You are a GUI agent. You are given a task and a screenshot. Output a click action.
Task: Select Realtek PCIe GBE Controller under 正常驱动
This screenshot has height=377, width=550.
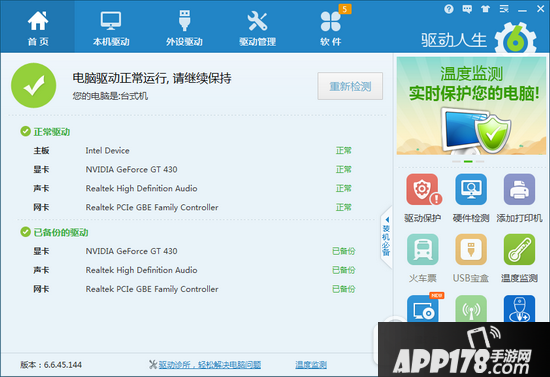(194, 207)
